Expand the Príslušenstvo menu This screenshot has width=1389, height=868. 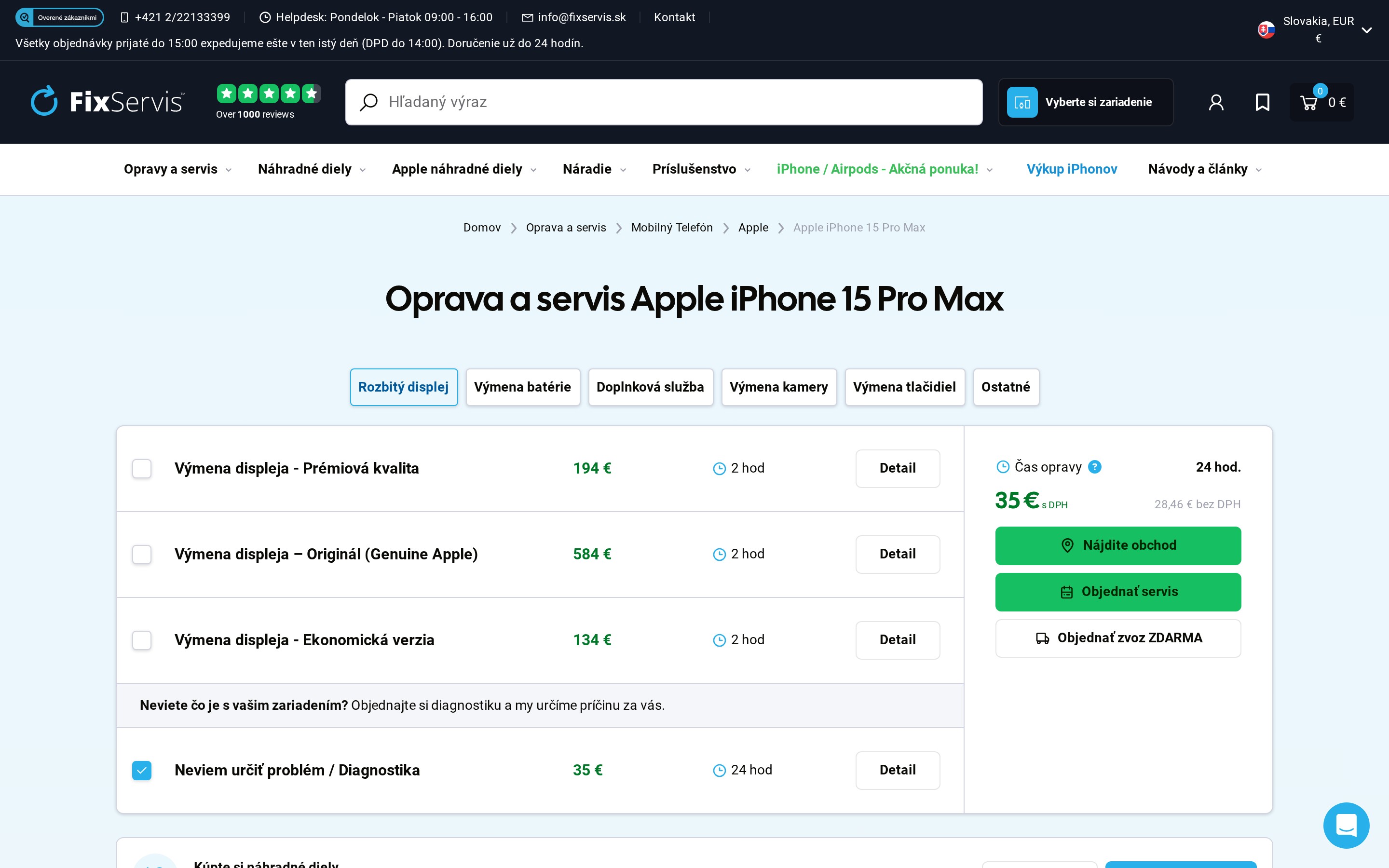(x=701, y=169)
